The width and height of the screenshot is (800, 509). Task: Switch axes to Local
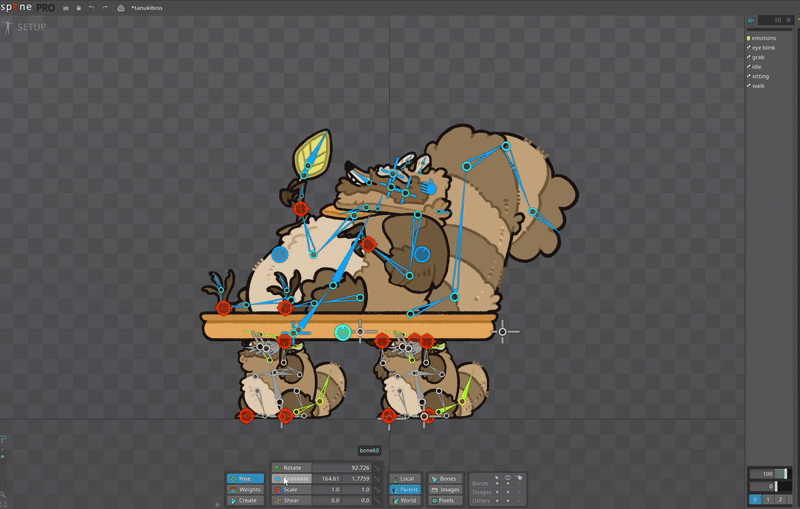tap(405, 478)
